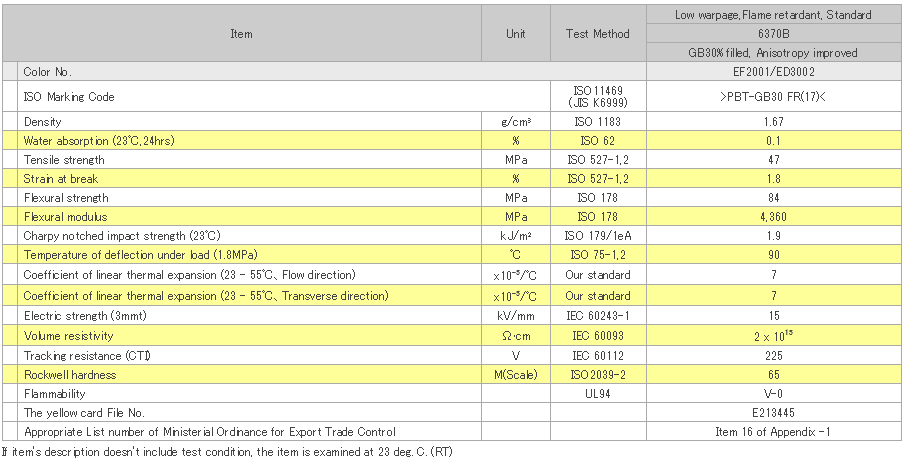
Task: Select the Flammability value V-0
Action: 773,394
